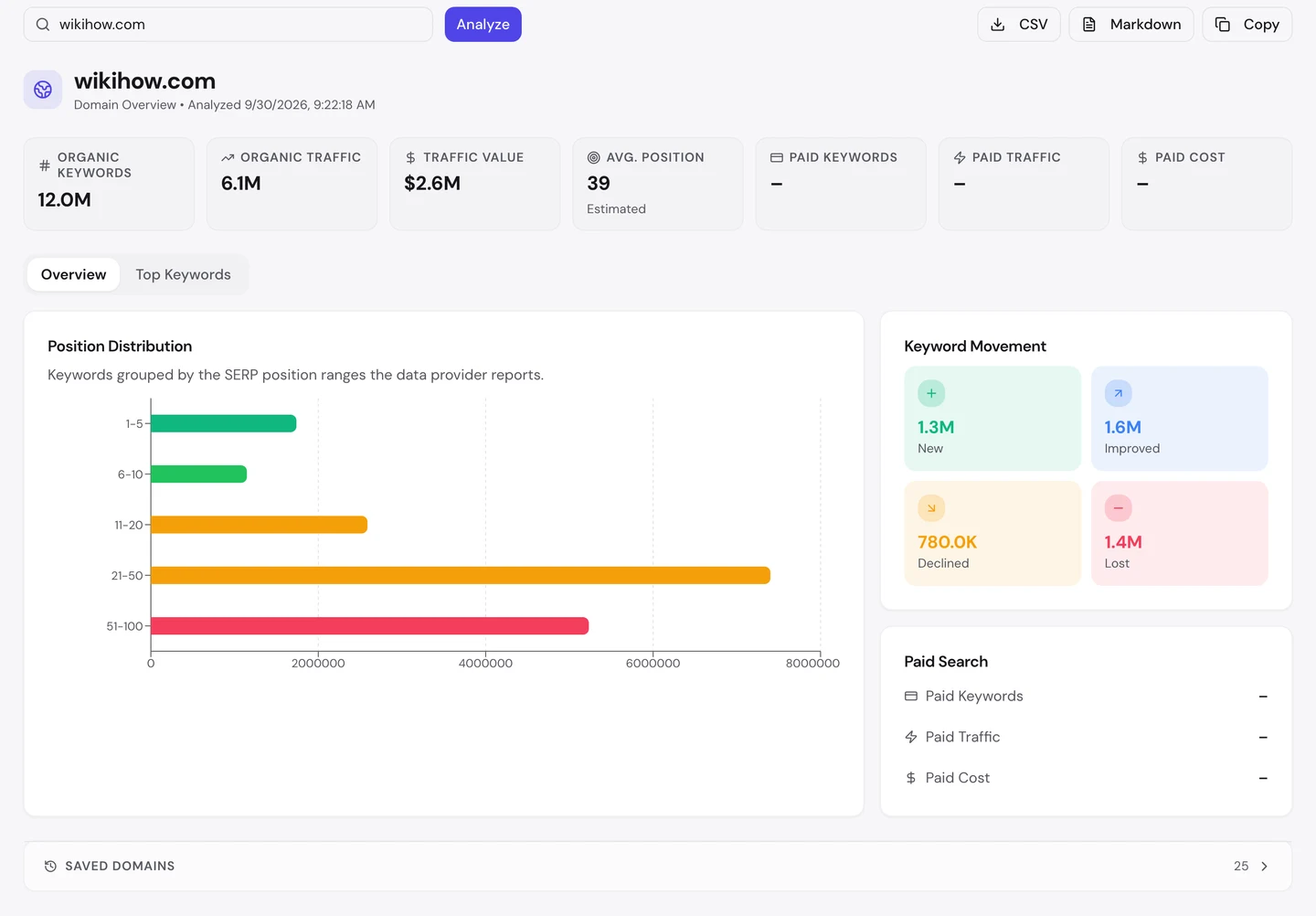Click the Analyze button
This screenshot has height=916, width=1316.
[x=483, y=25]
